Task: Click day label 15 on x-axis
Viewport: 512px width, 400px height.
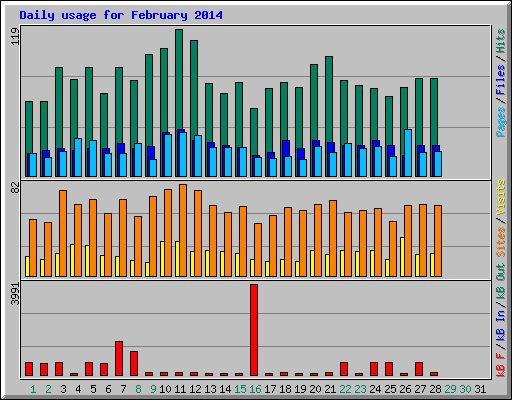Action: (240, 389)
